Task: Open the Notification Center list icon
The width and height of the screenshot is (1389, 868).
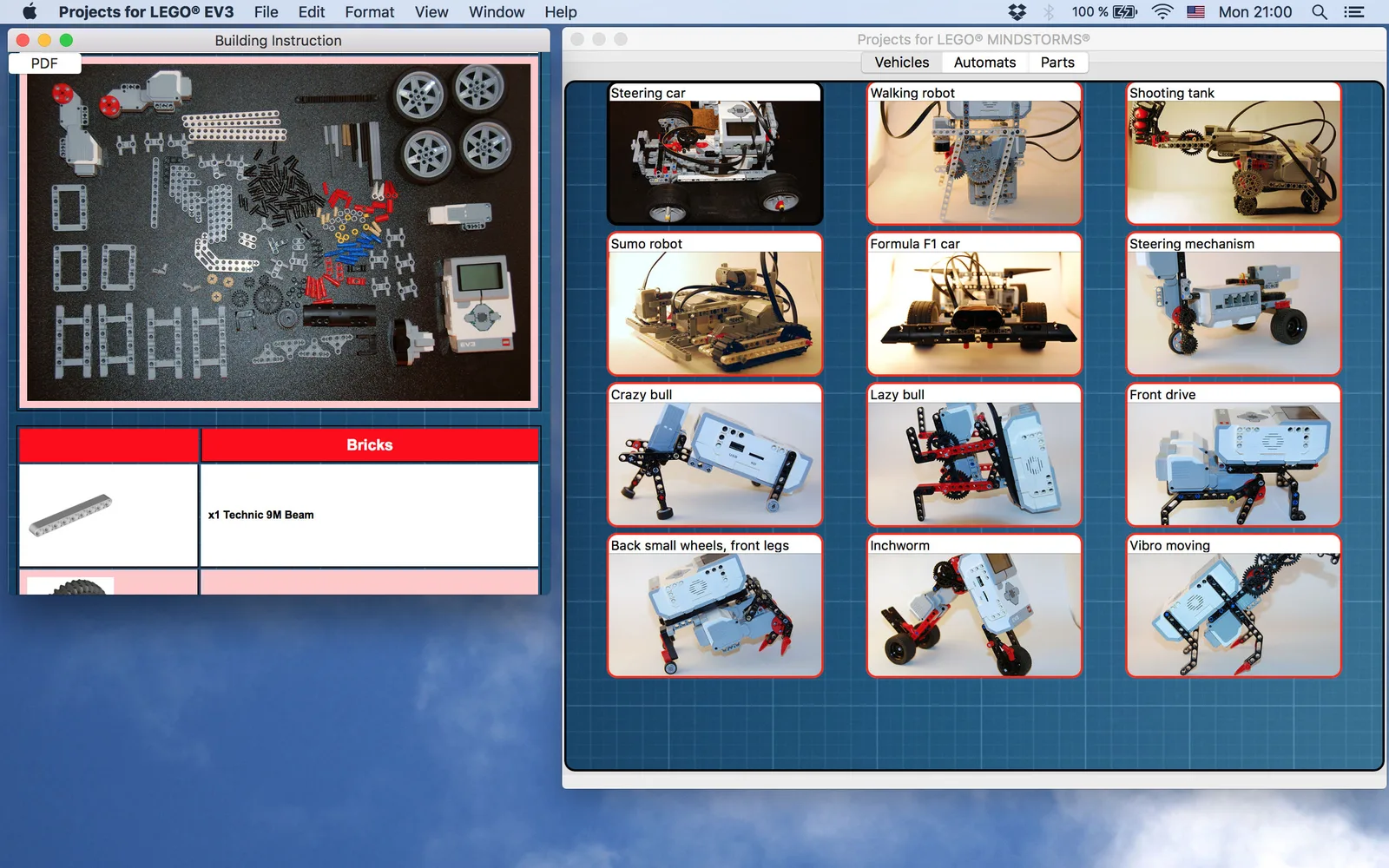Action: [x=1353, y=12]
